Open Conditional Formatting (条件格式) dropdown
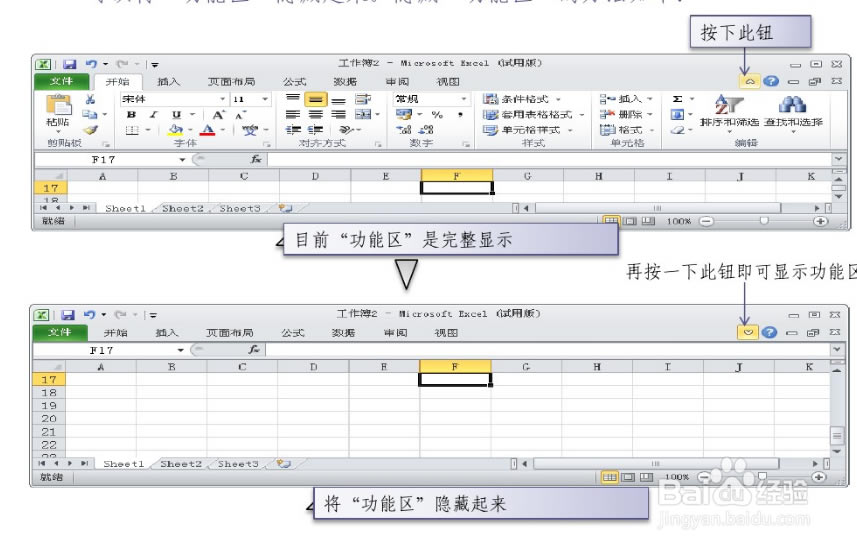 click(522, 99)
